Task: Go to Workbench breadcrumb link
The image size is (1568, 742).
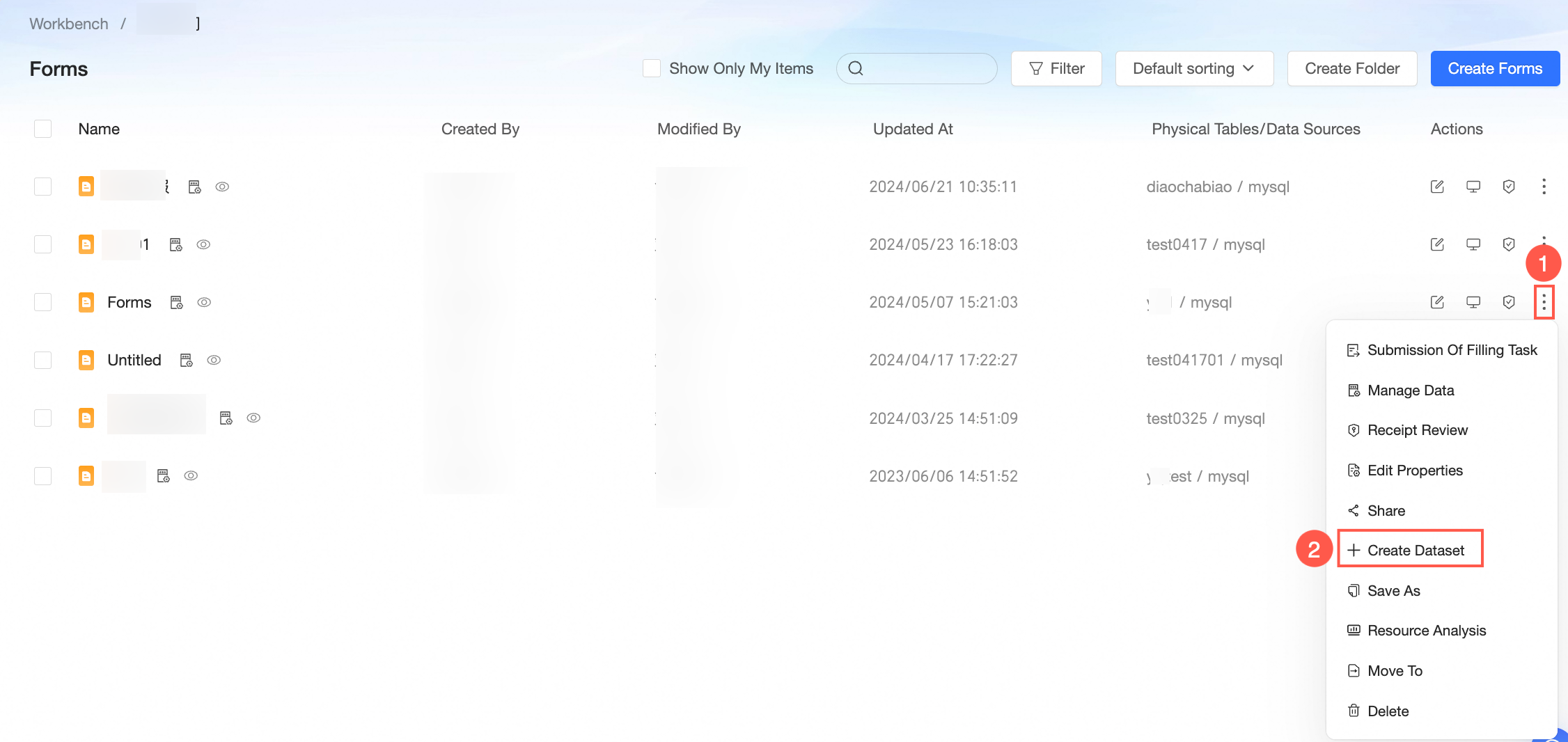Action: click(x=69, y=24)
